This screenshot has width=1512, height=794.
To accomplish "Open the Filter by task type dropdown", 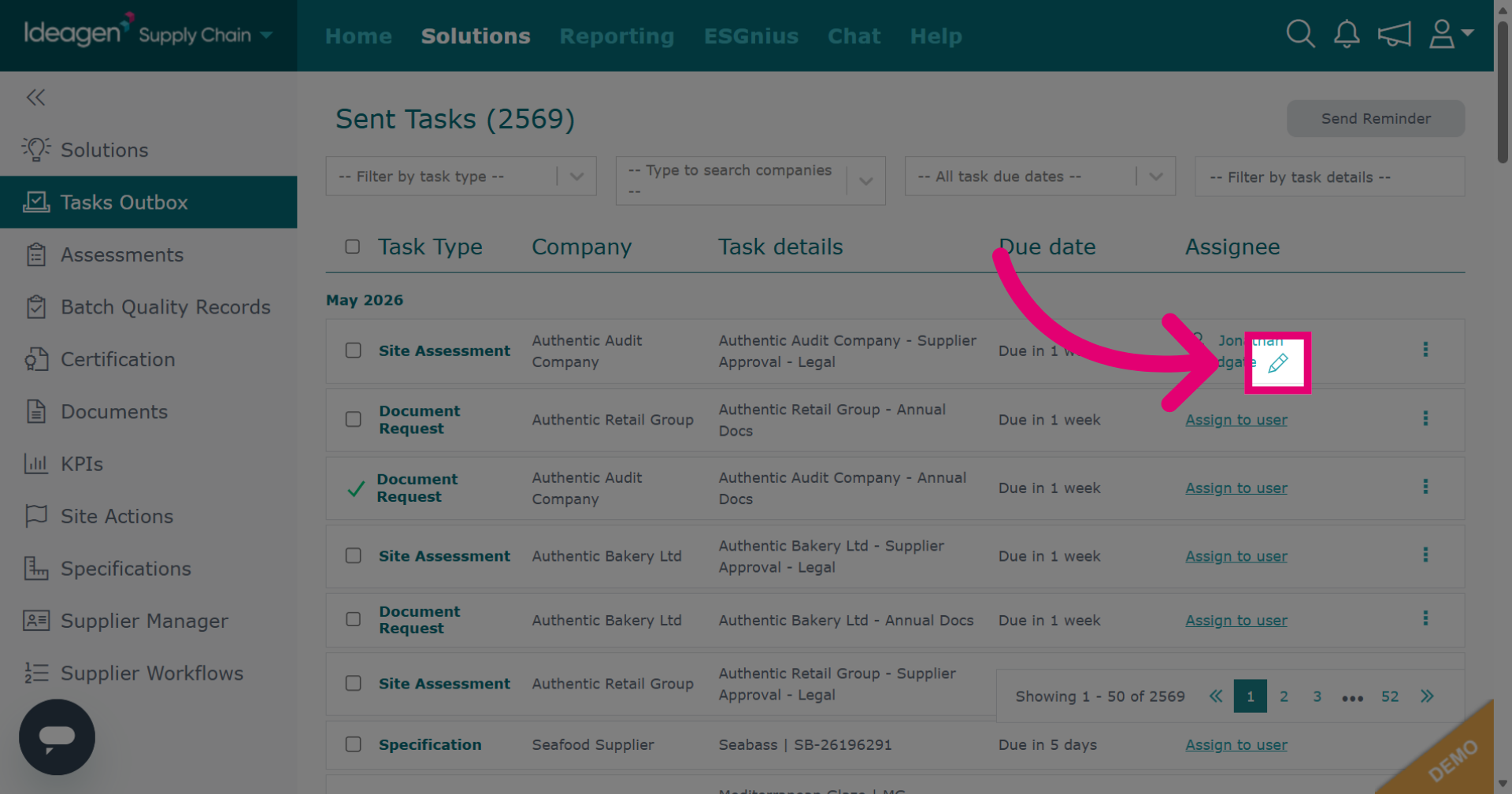I will click(461, 176).
